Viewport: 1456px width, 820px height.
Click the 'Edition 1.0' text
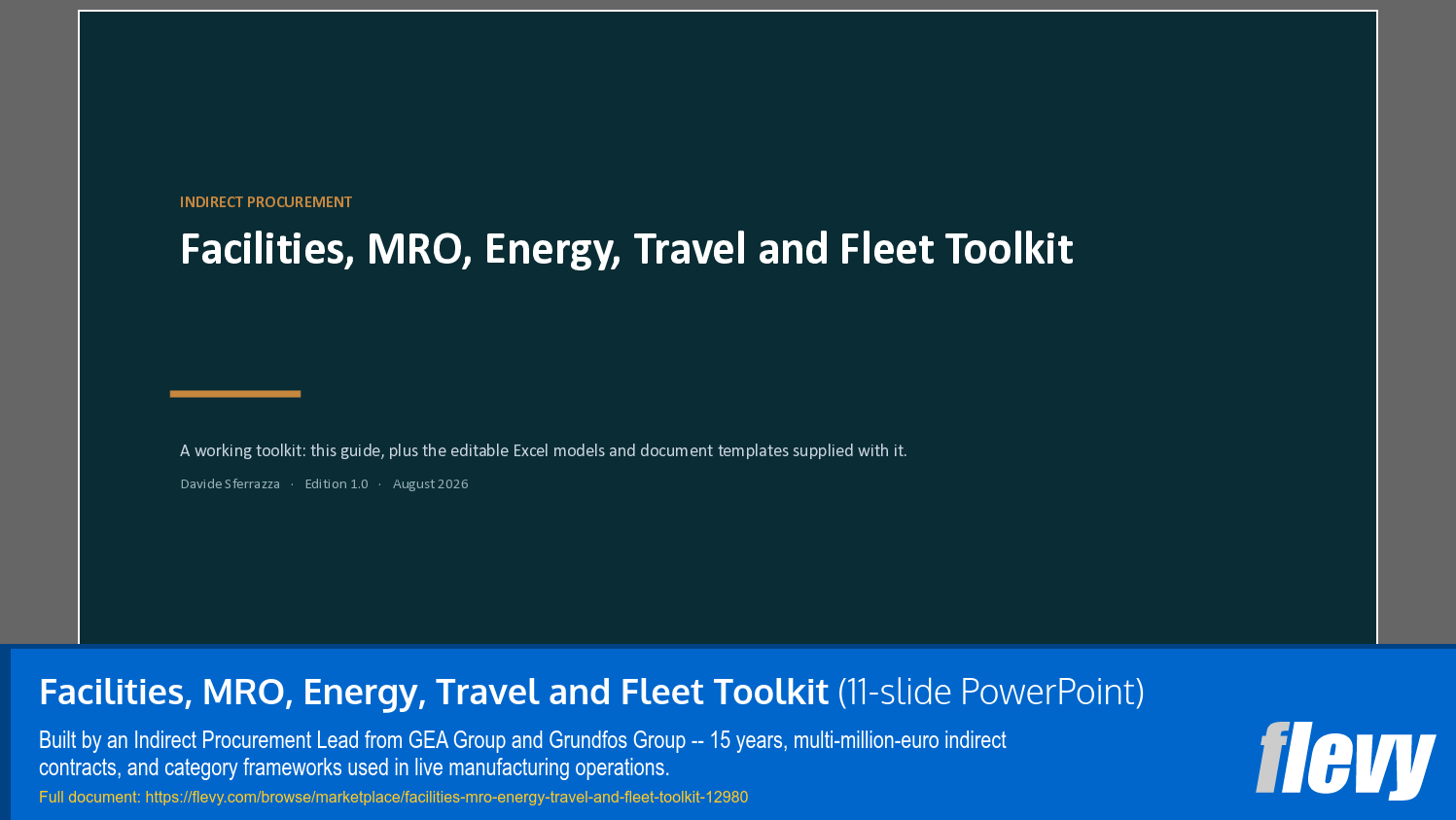pyautogui.click(x=337, y=483)
